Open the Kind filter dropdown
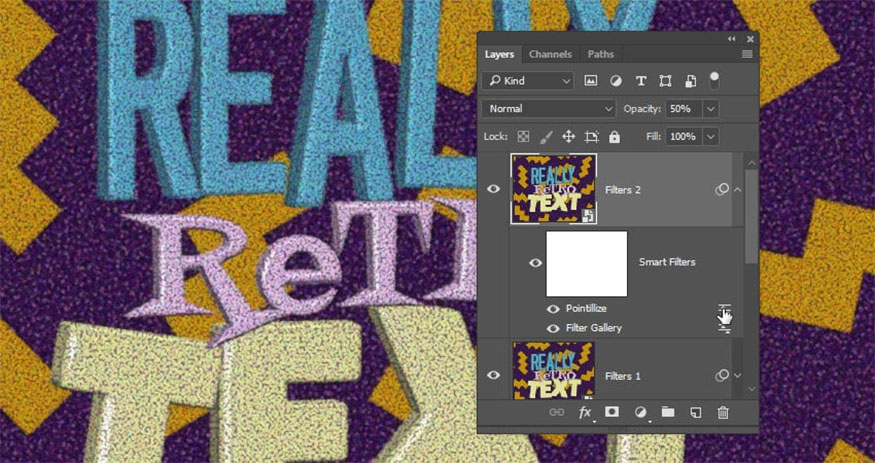 [528, 81]
